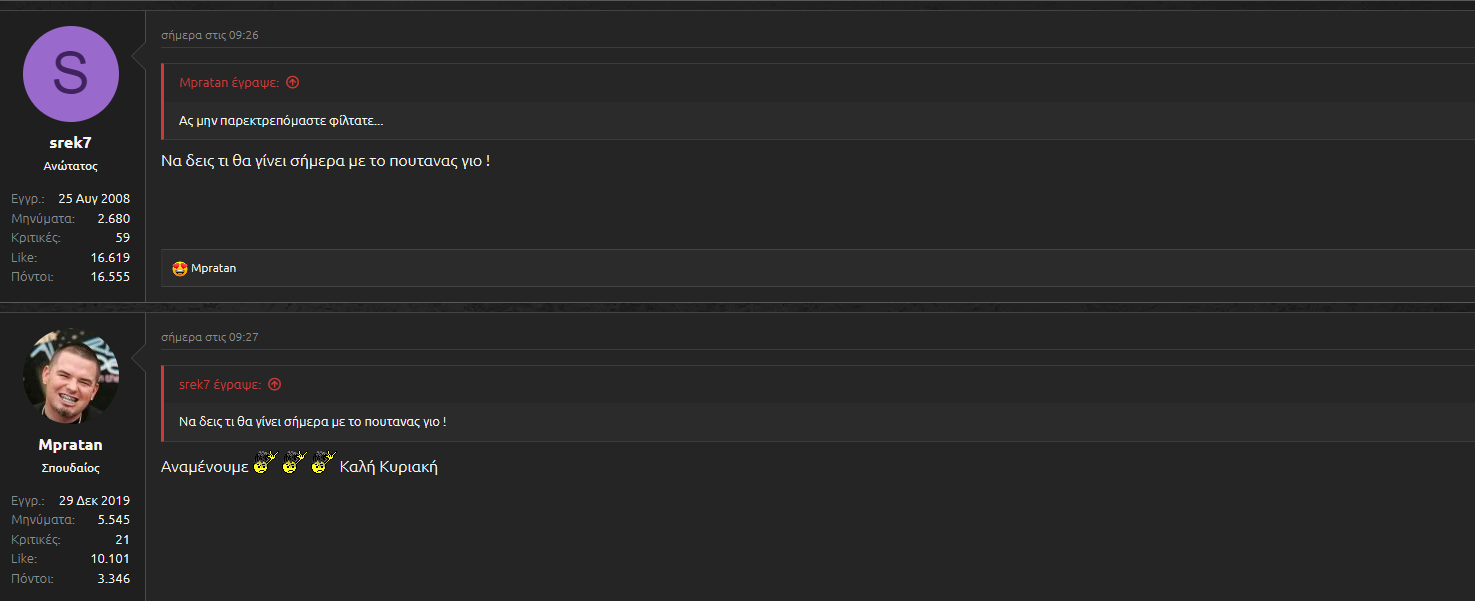Open srek7's message count 2.680
The height and width of the screenshot is (601, 1475).
[113, 218]
